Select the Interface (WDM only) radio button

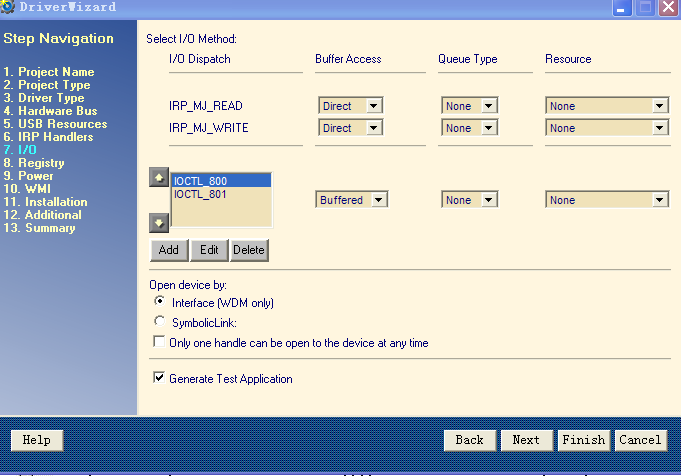(160, 302)
